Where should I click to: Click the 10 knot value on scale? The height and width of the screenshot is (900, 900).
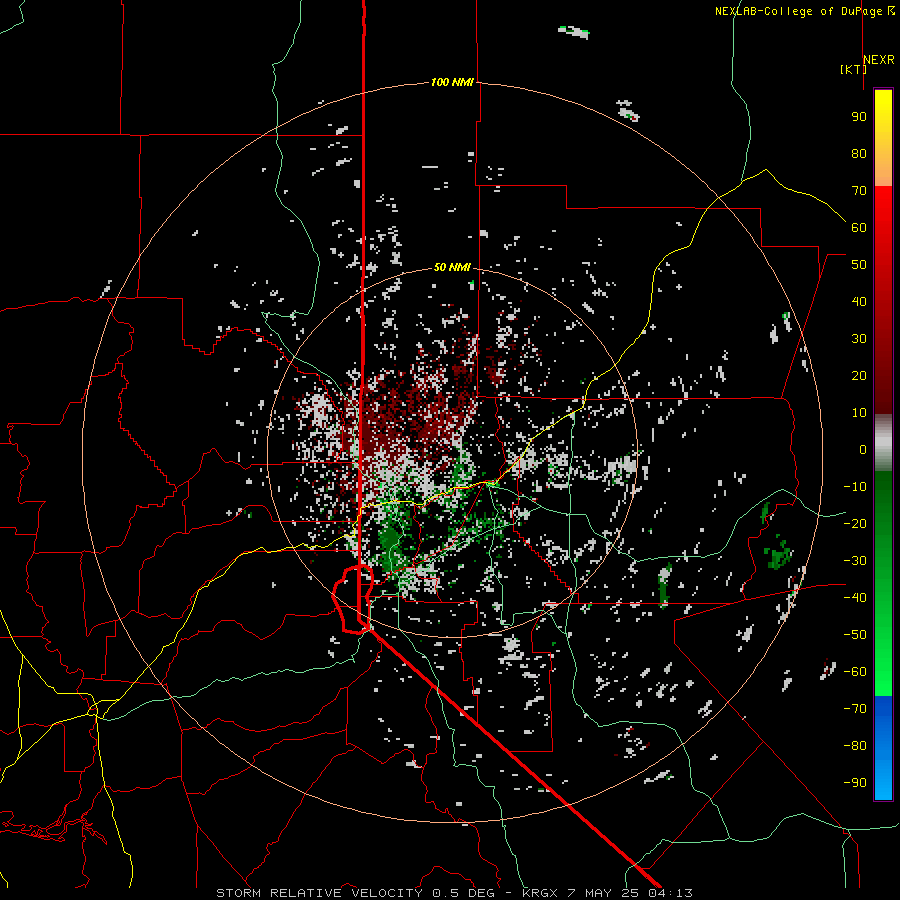pyautogui.click(x=859, y=413)
